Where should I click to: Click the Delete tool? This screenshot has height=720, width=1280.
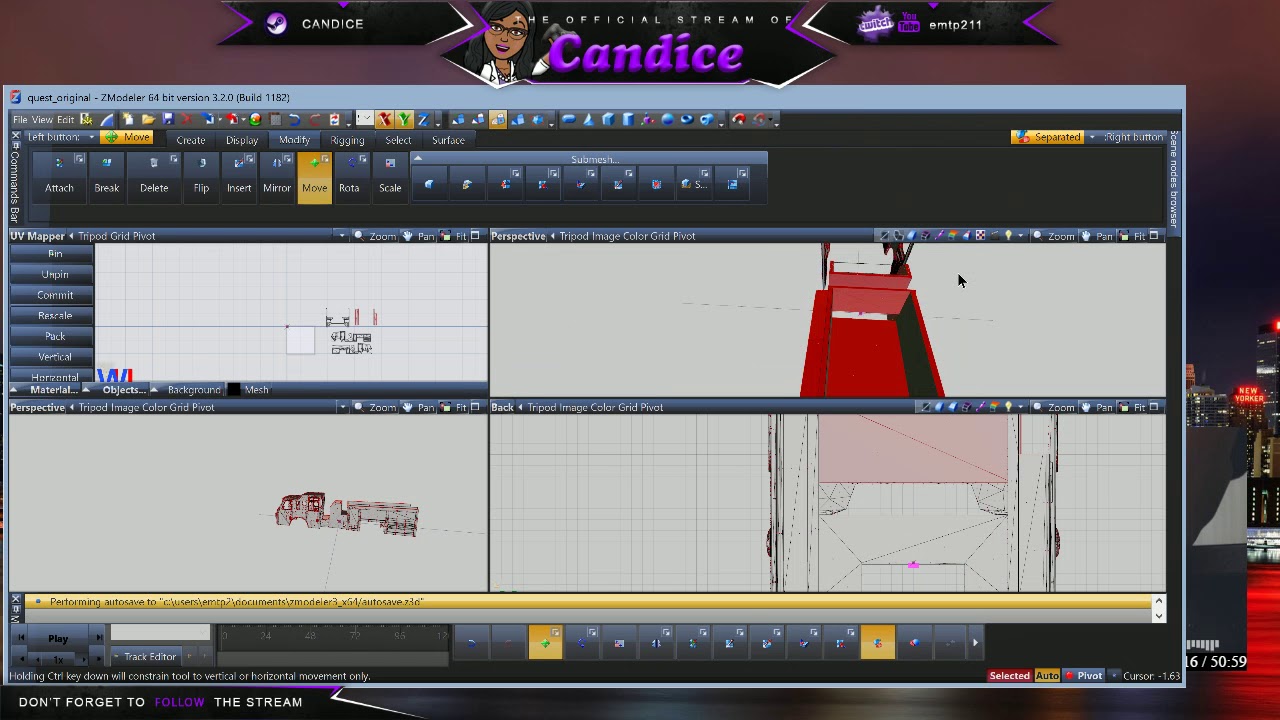[x=154, y=176]
